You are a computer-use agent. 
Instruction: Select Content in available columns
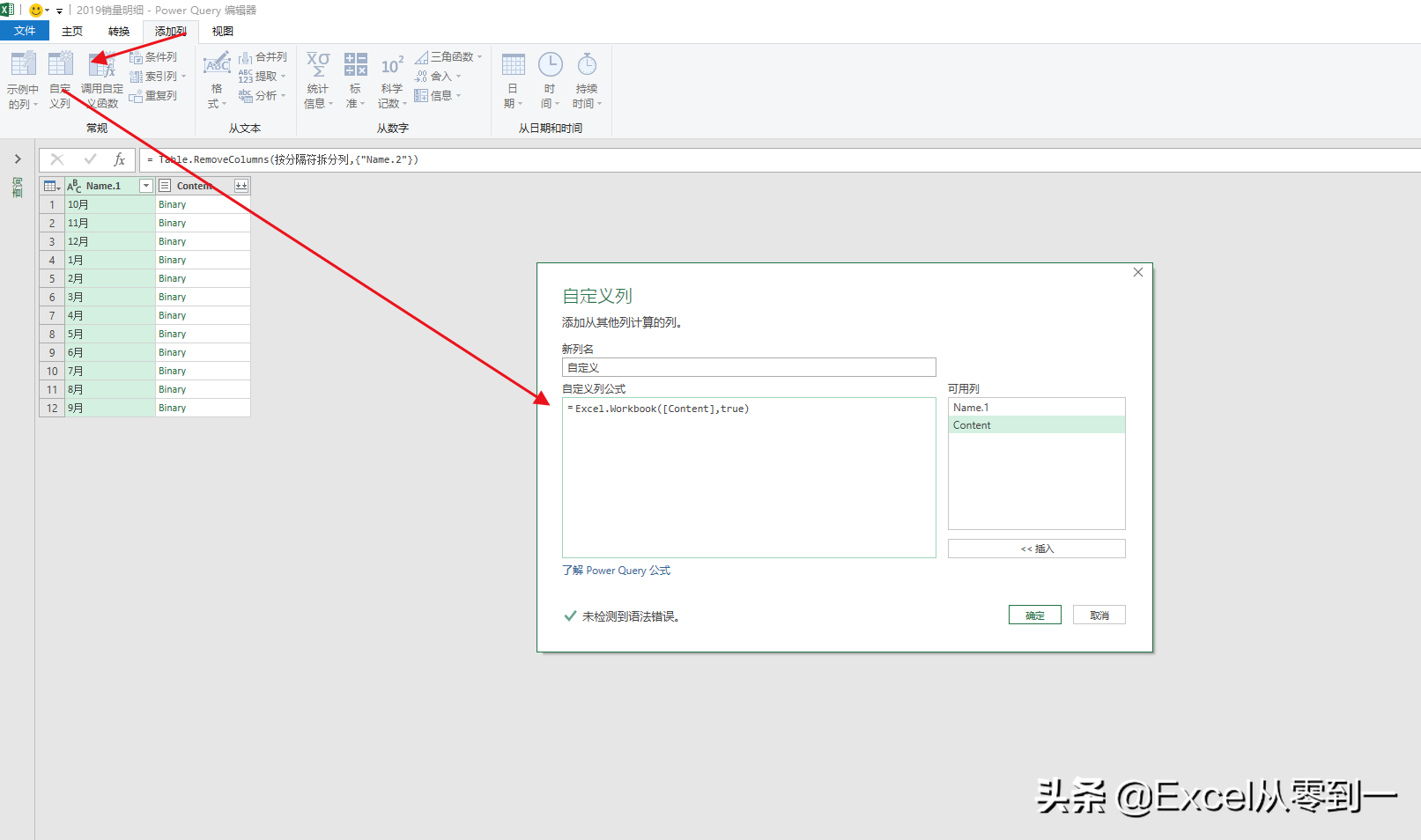pos(1037,425)
